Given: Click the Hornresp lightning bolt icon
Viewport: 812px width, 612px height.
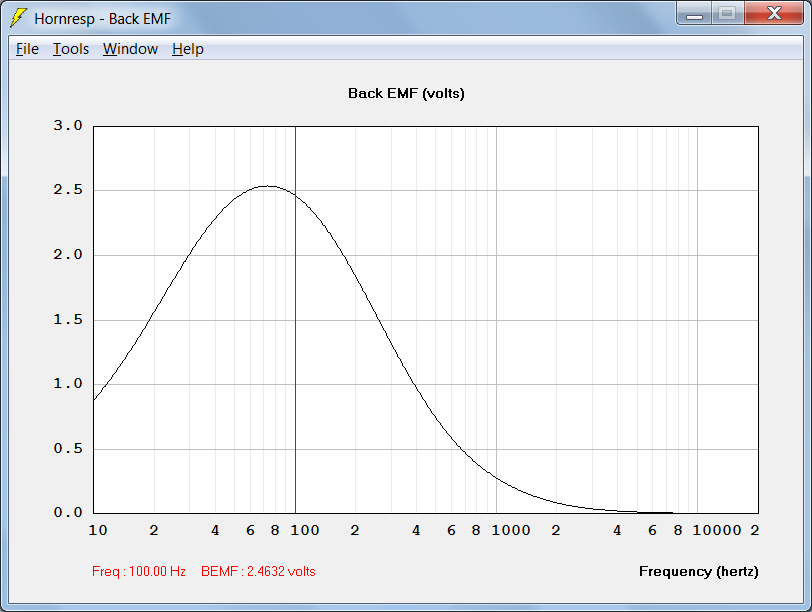Looking at the screenshot, I should pyautogui.click(x=18, y=18).
